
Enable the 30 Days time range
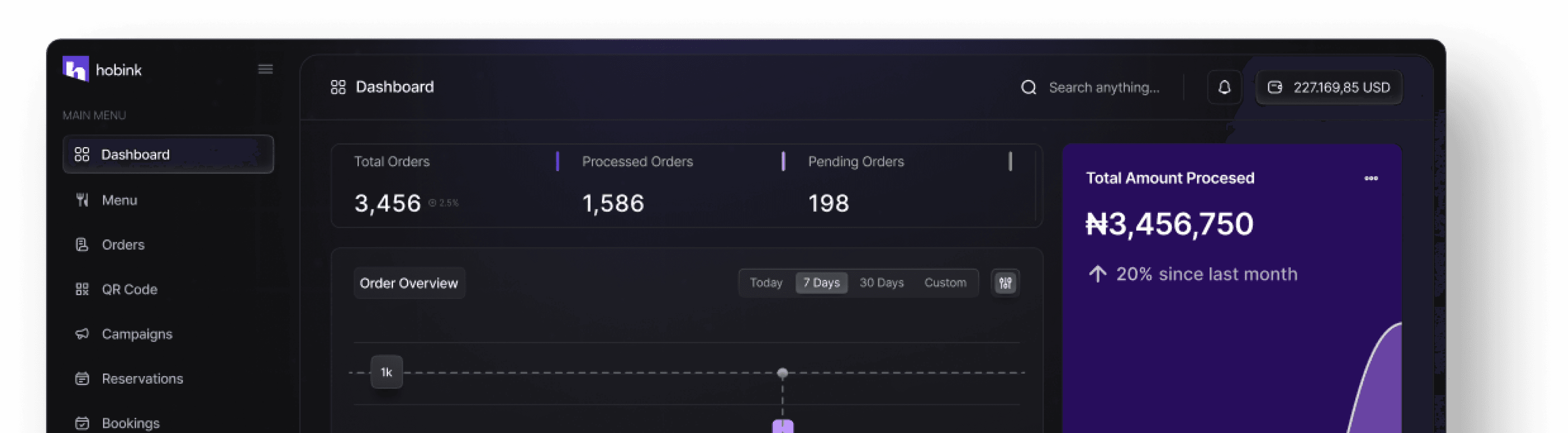click(x=882, y=282)
